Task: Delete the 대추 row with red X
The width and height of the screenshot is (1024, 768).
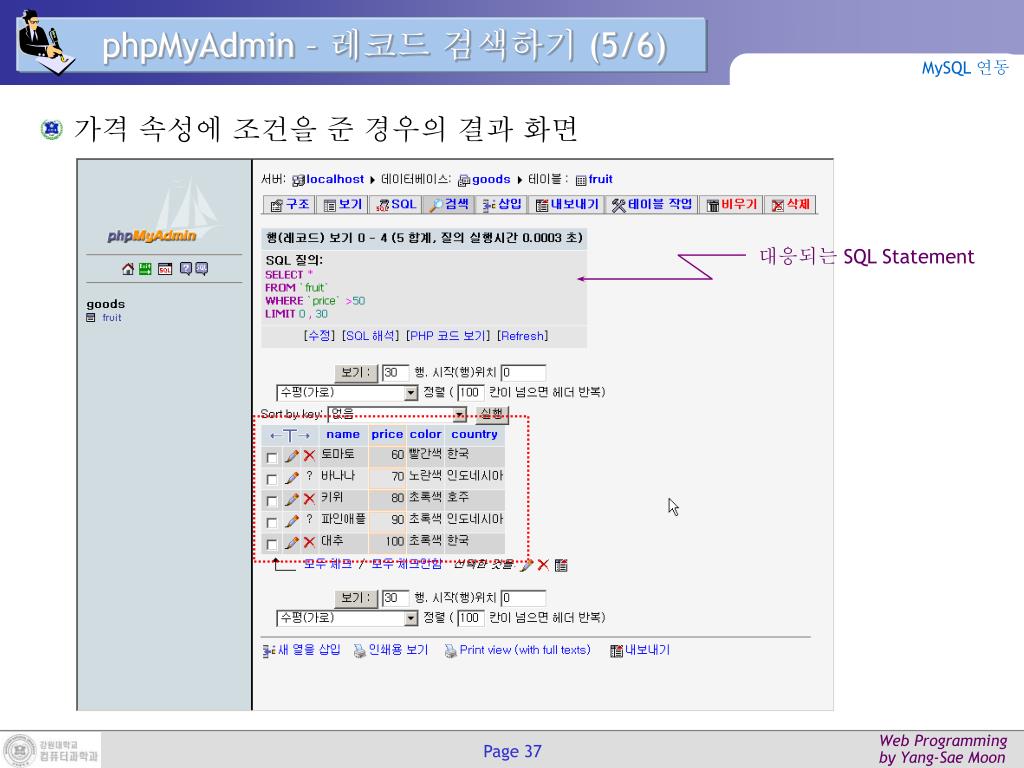Action: (310, 542)
